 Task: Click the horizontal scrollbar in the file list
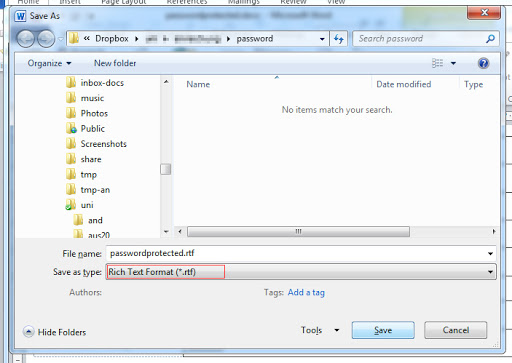298,231
